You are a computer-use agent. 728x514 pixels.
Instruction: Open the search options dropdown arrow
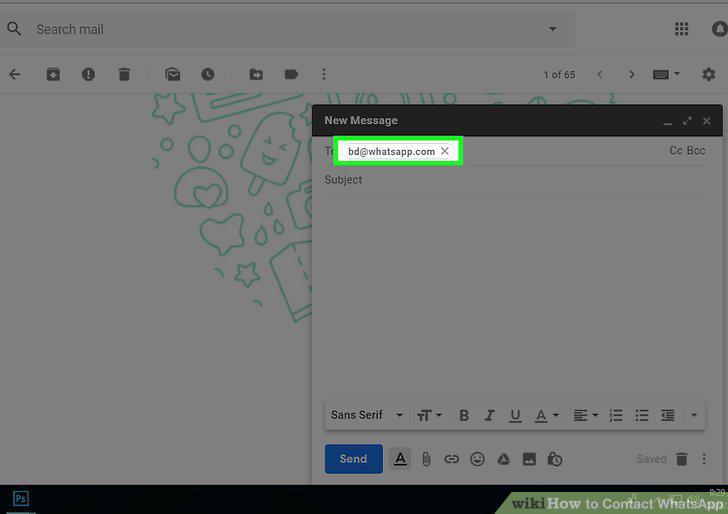tap(552, 29)
